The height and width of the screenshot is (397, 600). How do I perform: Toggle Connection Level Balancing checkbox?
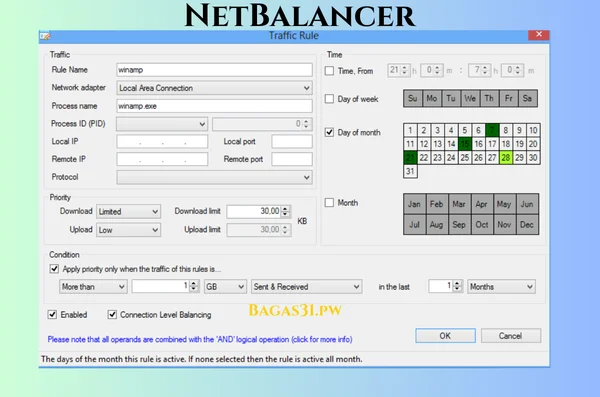(x=112, y=315)
